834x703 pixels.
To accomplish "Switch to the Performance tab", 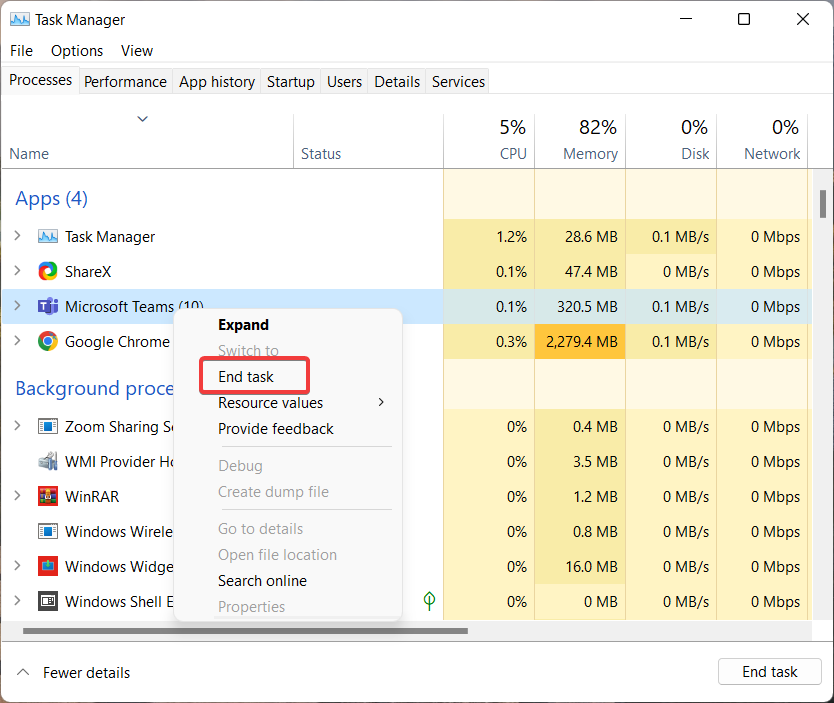I will pyautogui.click(x=126, y=81).
